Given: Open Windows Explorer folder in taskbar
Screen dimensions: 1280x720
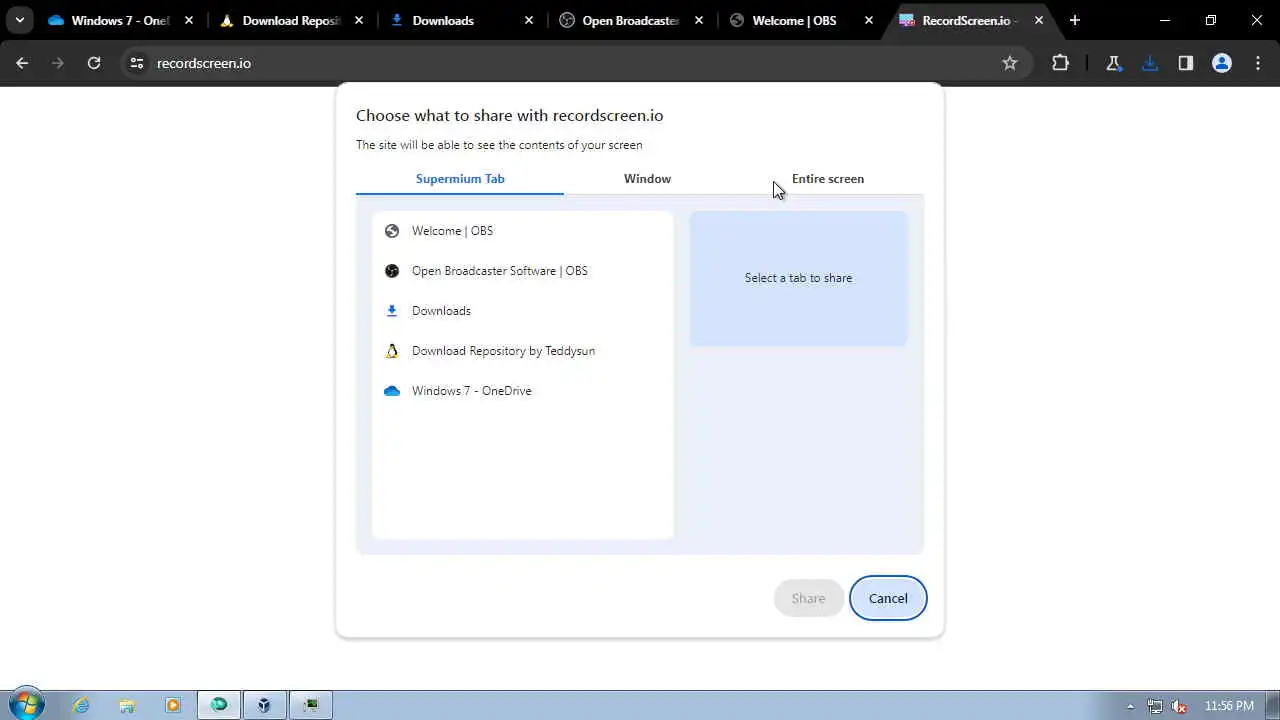Looking at the screenshot, I should (127, 705).
